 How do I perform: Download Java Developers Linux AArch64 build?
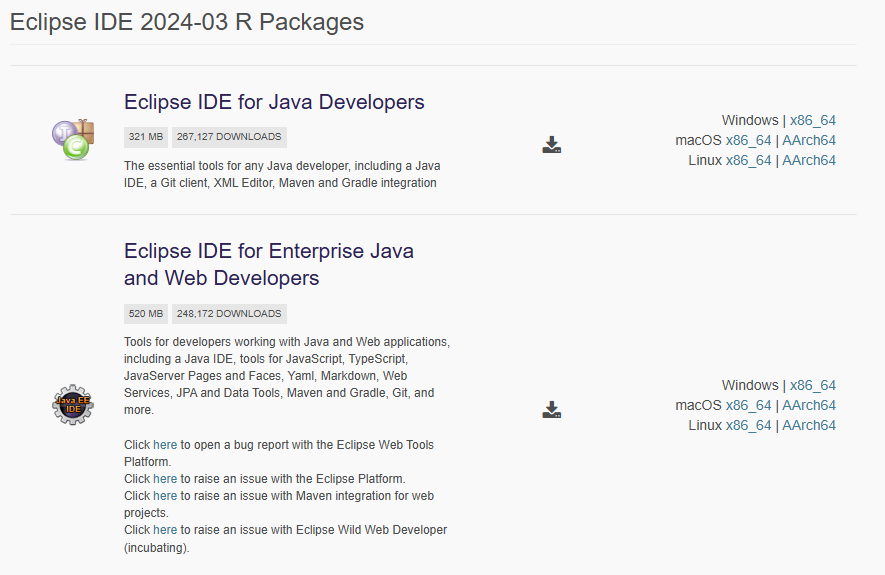click(x=808, y=160)
